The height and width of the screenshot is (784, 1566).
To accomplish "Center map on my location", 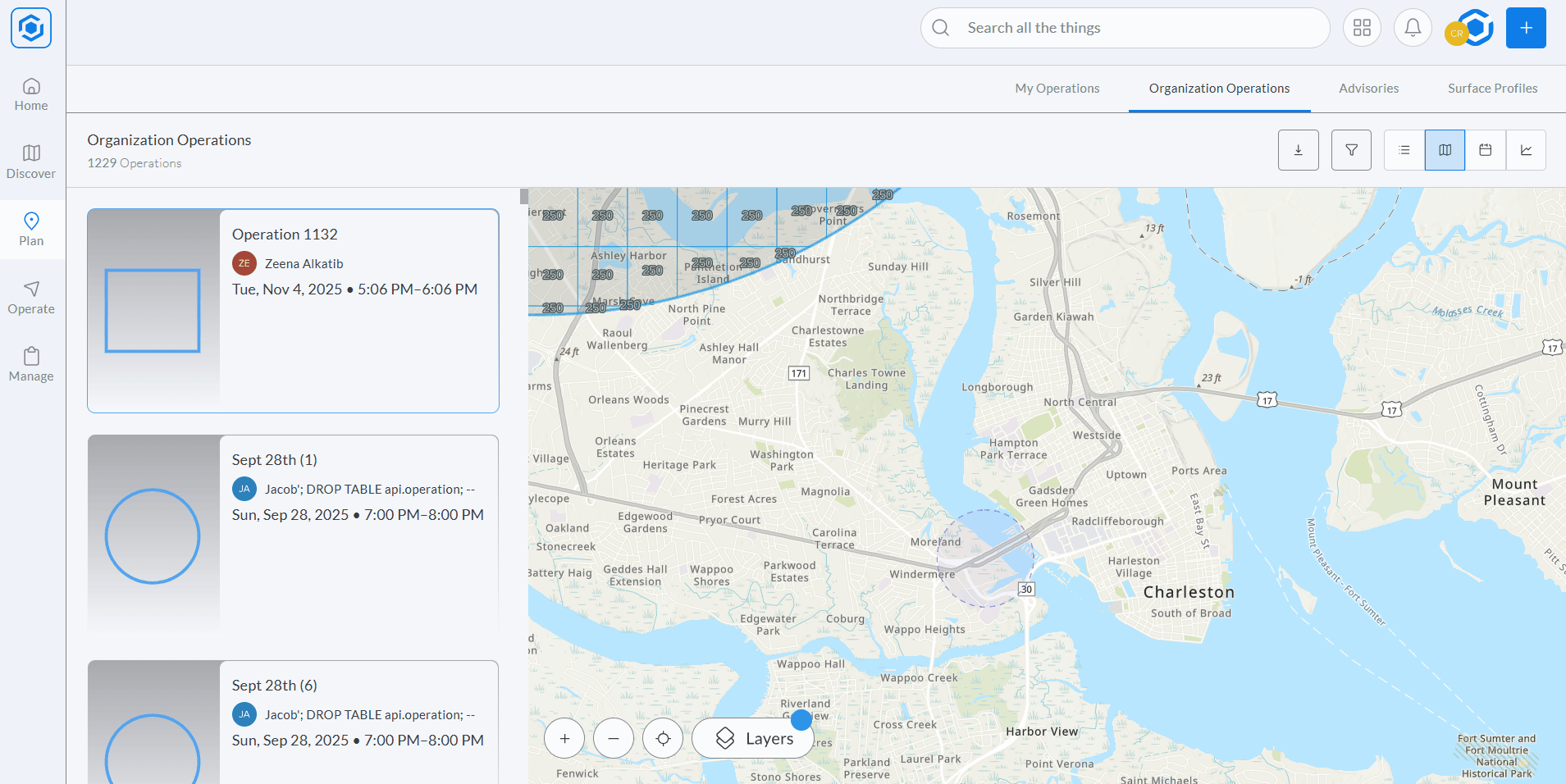I will (663, 738).
